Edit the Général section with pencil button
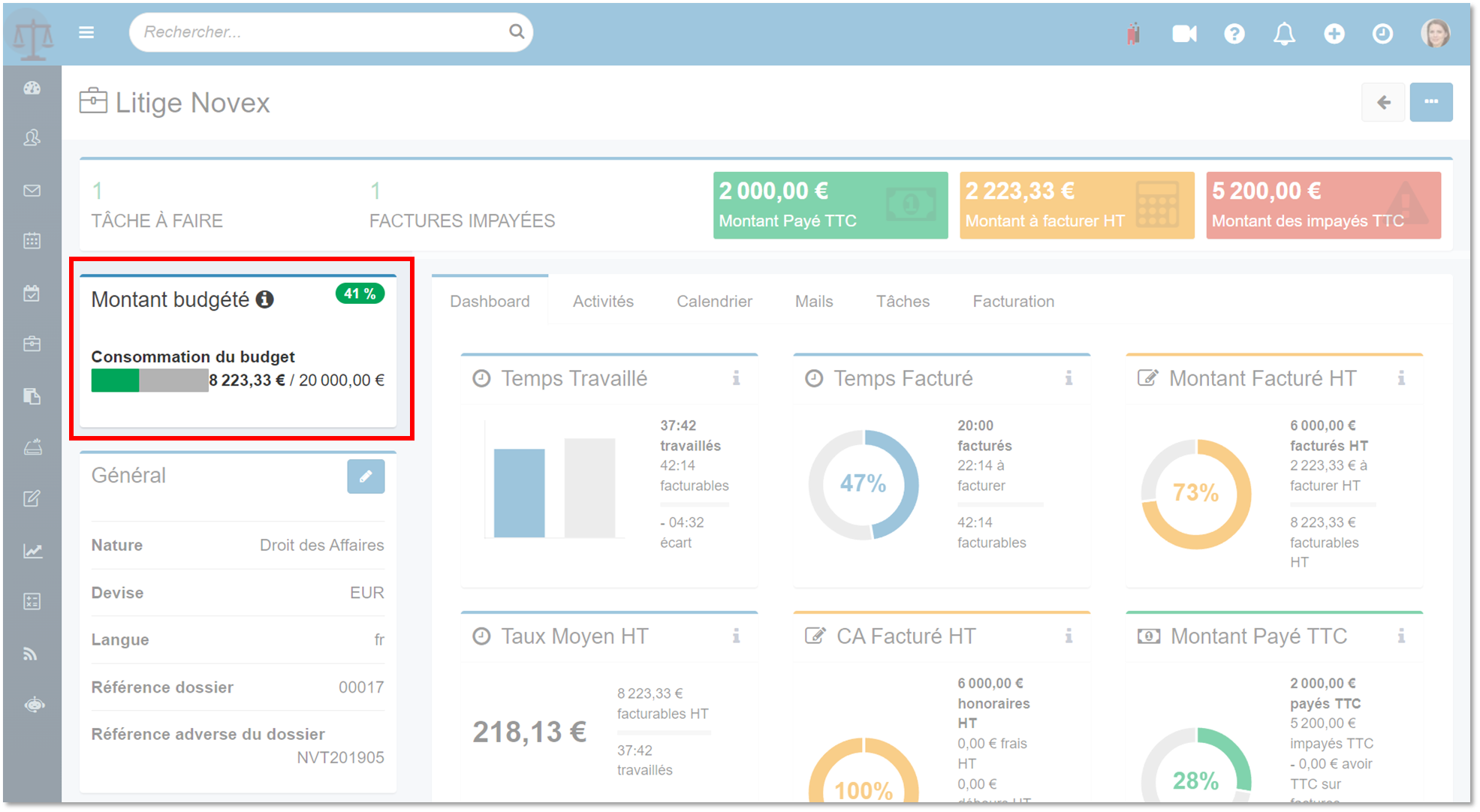1480x812 pixels. point(366,477)
